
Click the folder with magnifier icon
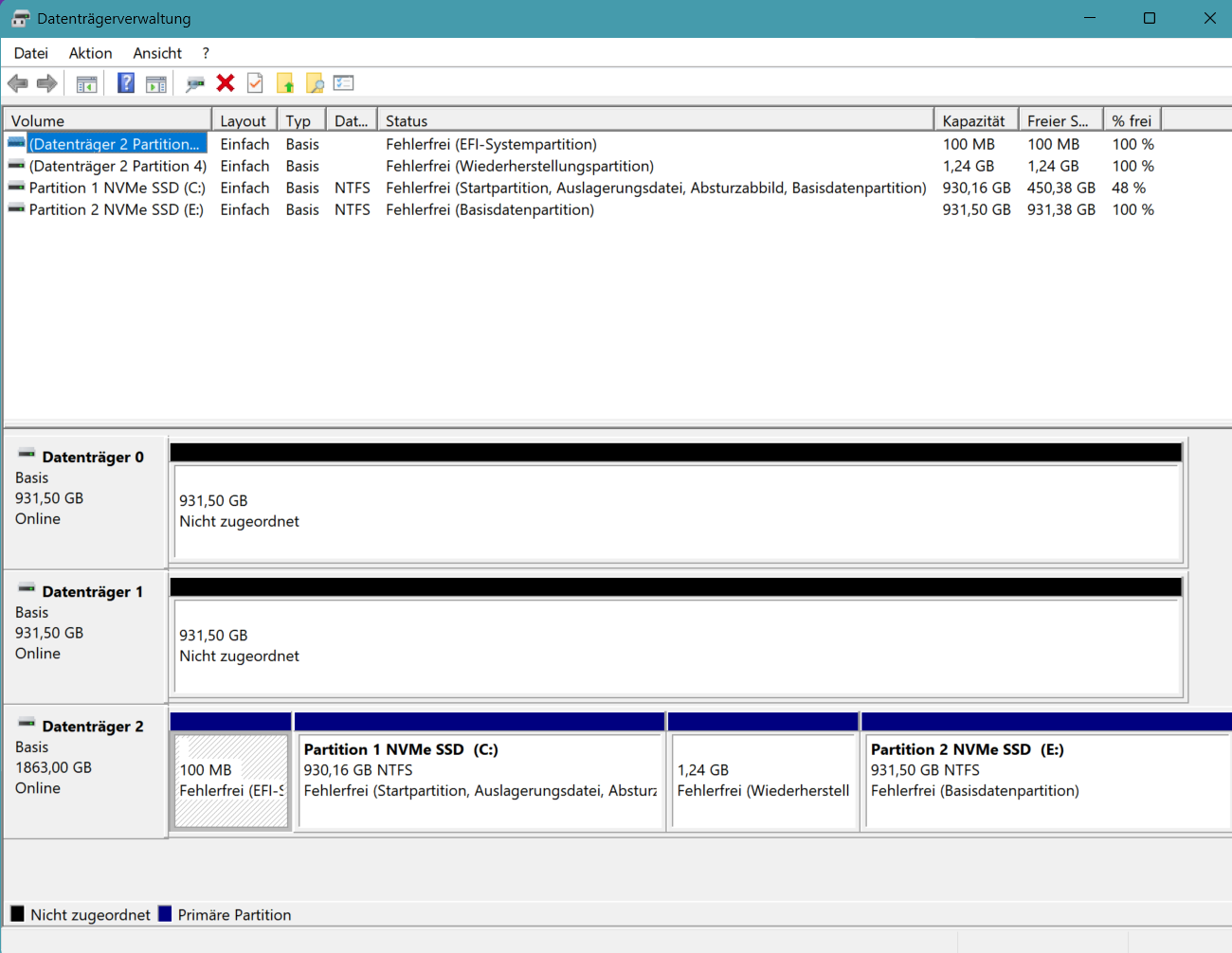(x=315, y=83)
